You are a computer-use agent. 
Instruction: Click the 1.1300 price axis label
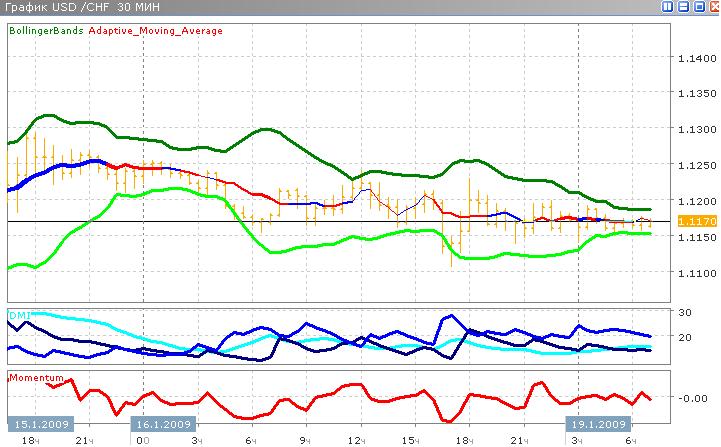(x=696, y=130)
